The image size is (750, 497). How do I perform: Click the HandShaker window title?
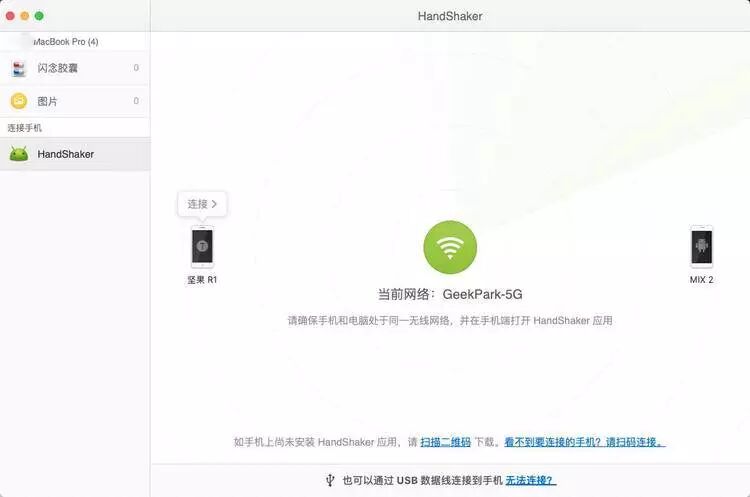tap(450, 16)
